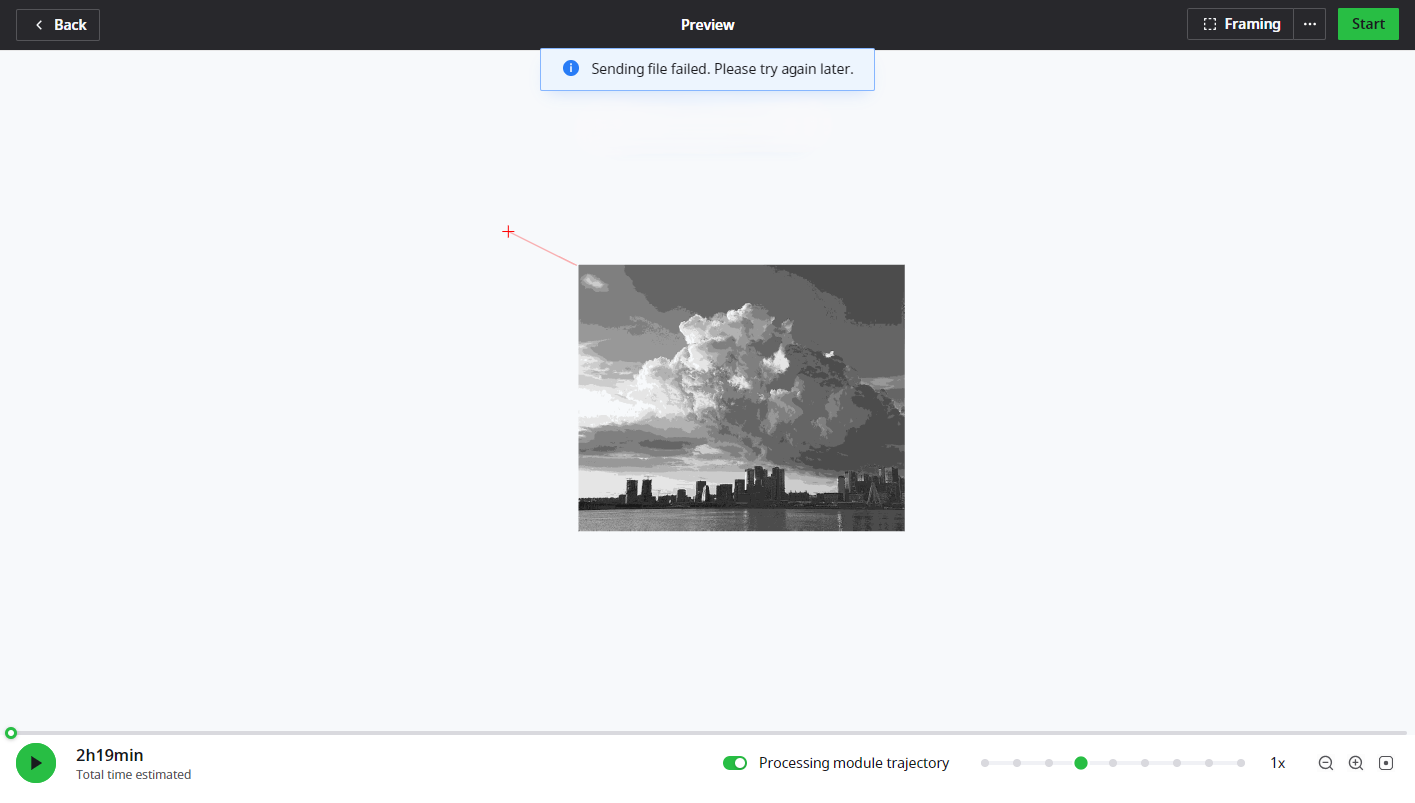Set speed slider to the first dot
1415x803 pixels.
click(985, 763)
